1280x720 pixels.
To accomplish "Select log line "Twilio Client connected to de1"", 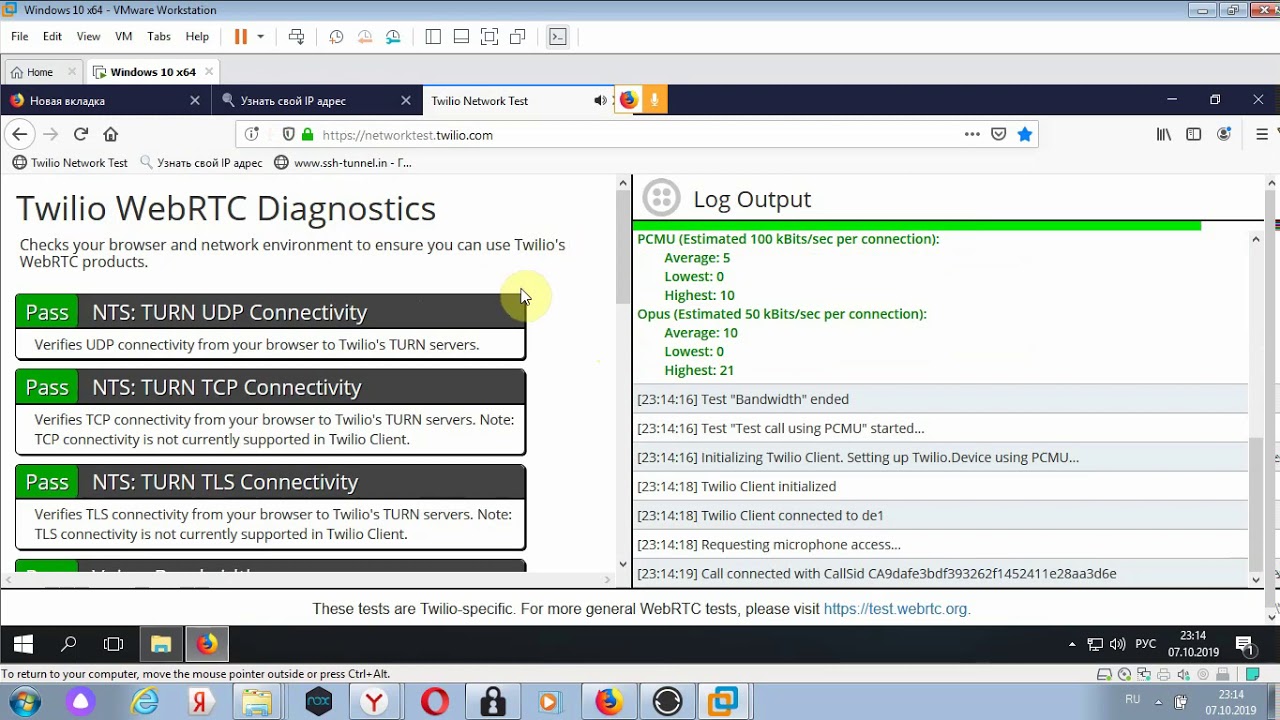I will click(941, 515).
